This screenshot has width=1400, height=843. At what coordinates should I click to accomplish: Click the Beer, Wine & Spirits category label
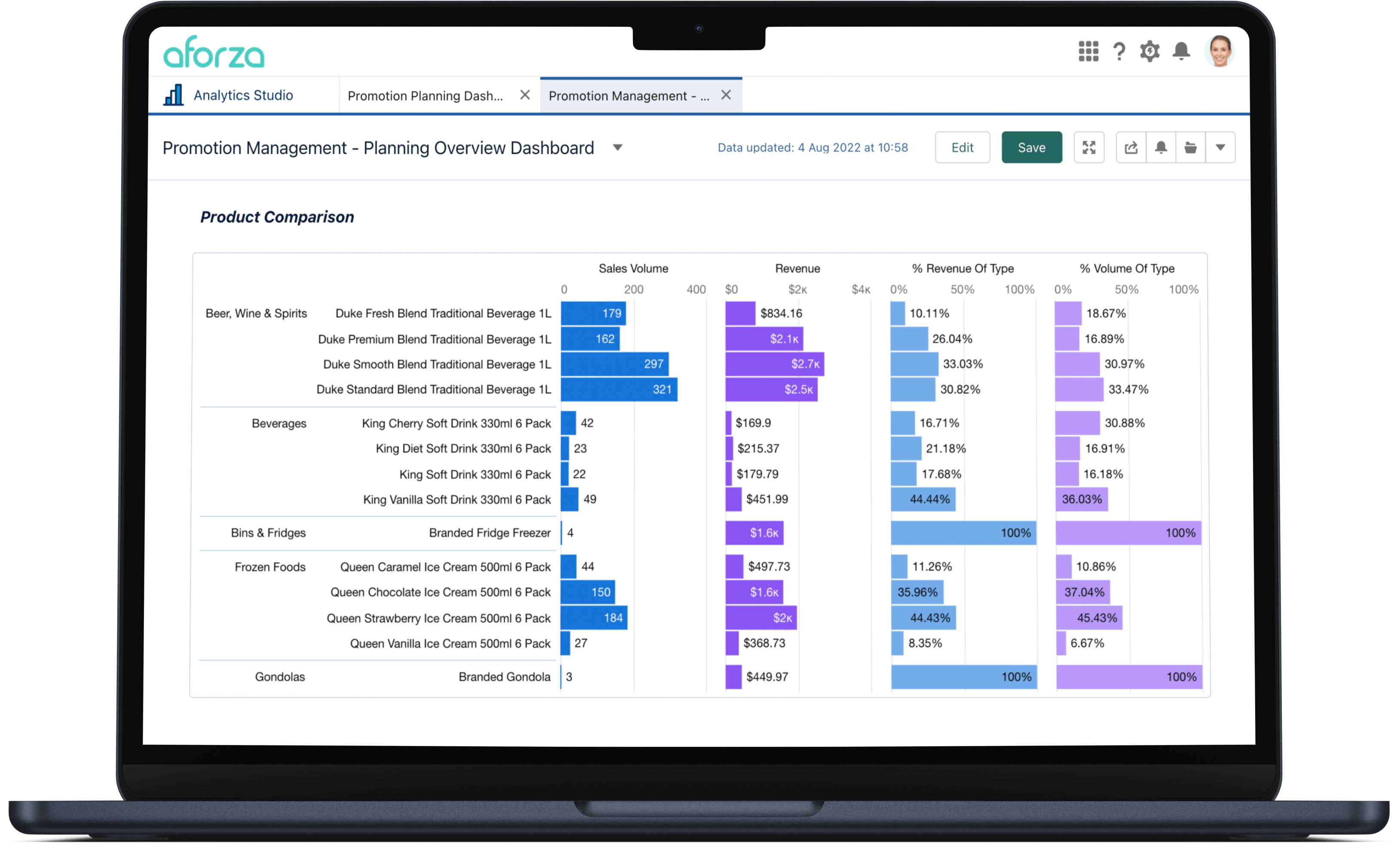[256, 313]
